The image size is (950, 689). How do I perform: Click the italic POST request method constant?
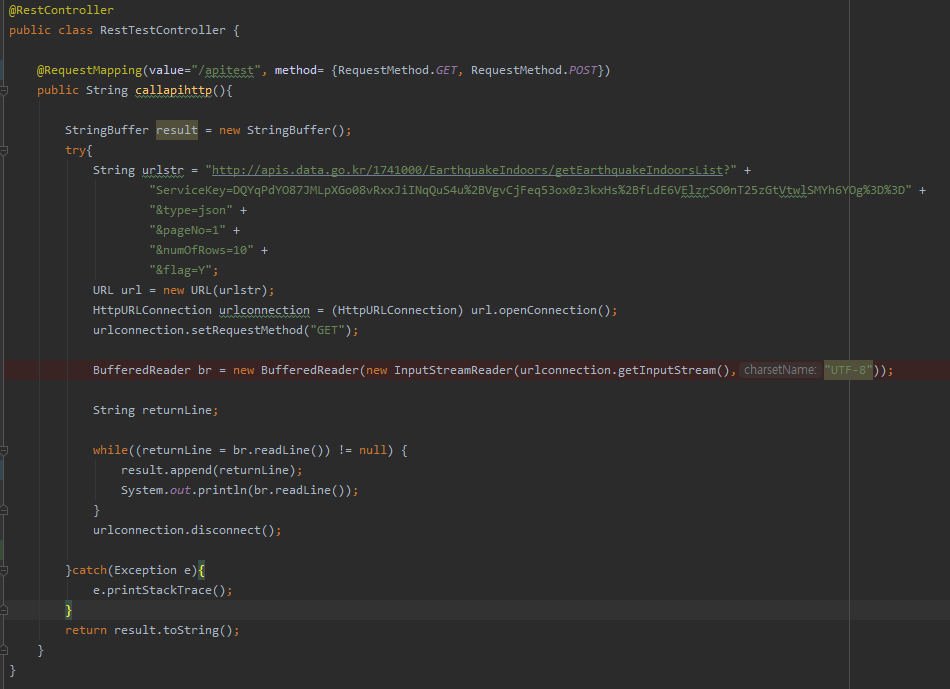point(583,70)
